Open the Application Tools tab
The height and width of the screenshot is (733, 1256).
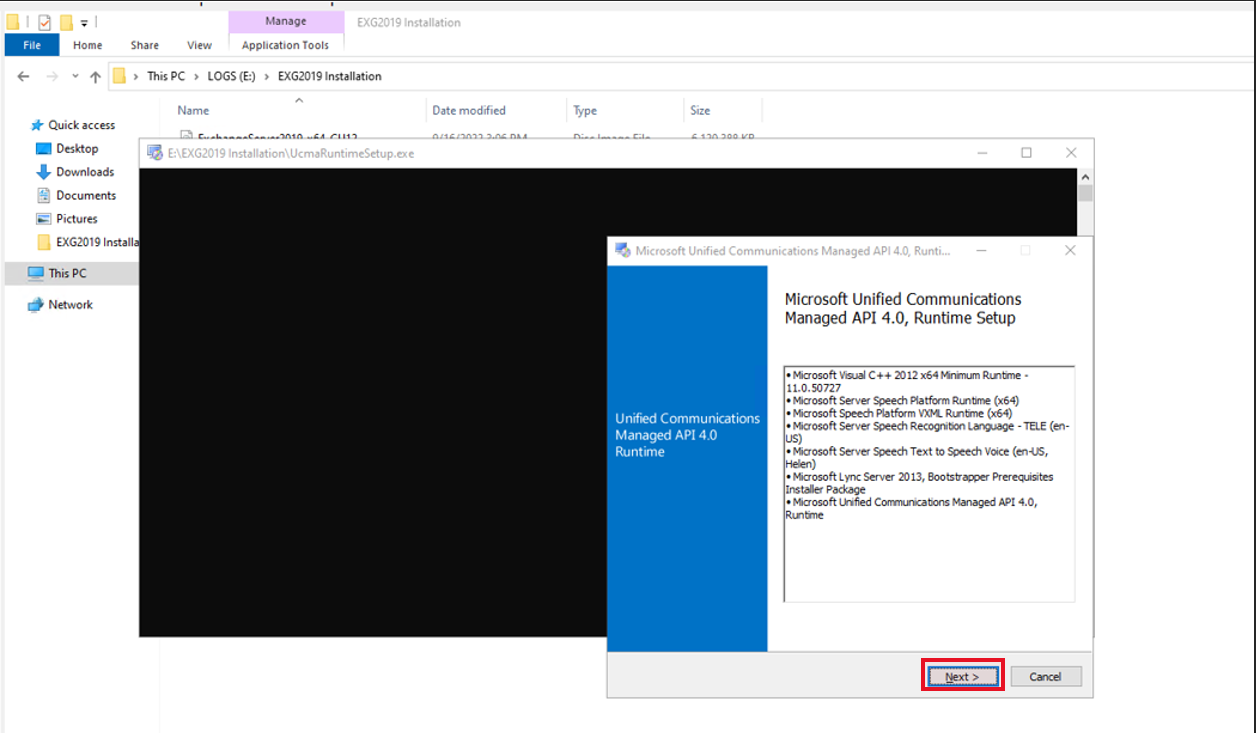286,45
